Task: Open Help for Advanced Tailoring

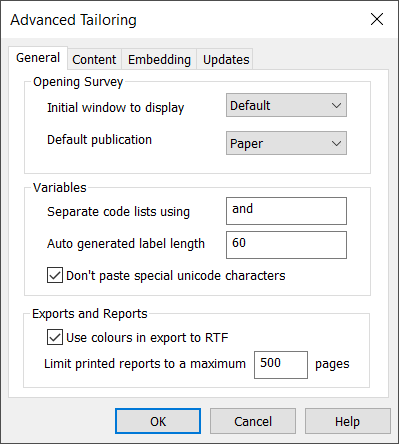Action: [x=348, y=421]
